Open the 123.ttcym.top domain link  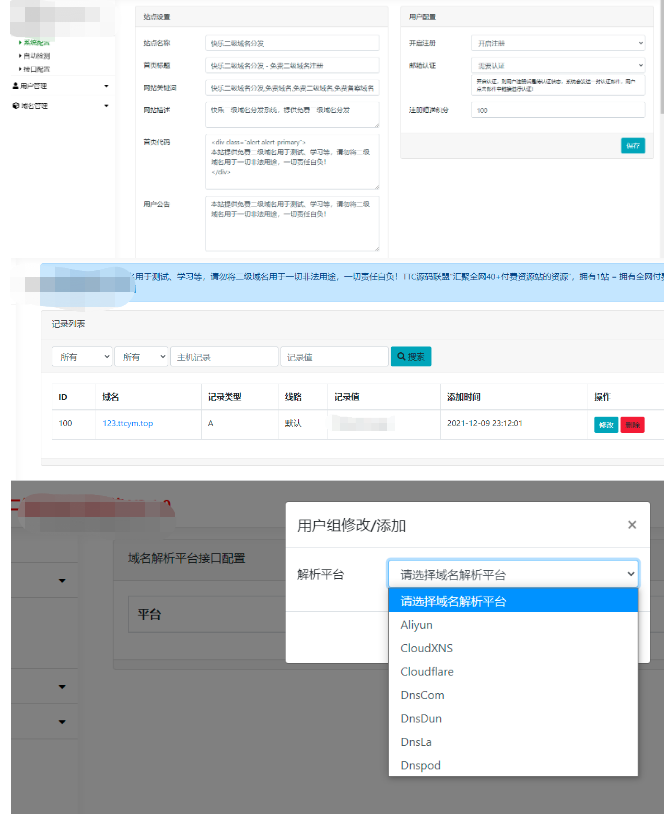pyautogui.click(x=128, y=423)
